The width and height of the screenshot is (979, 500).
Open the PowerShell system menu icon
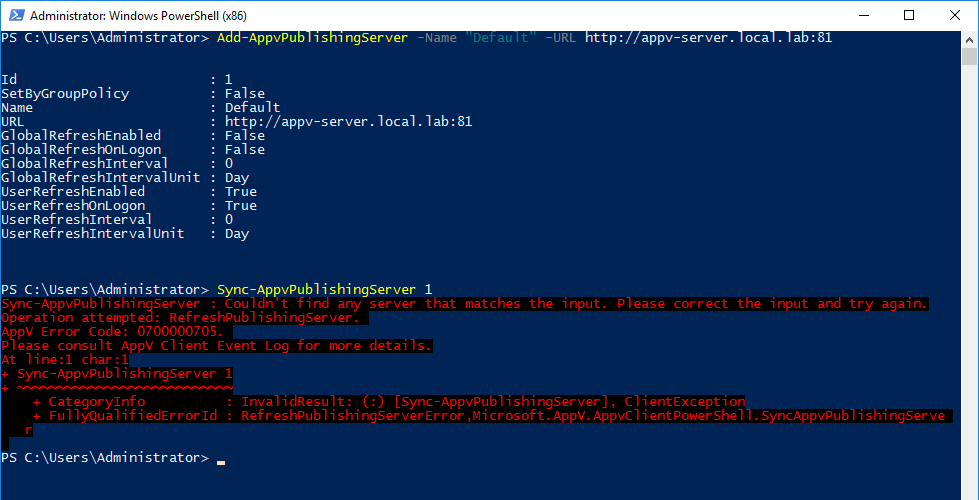16,15
